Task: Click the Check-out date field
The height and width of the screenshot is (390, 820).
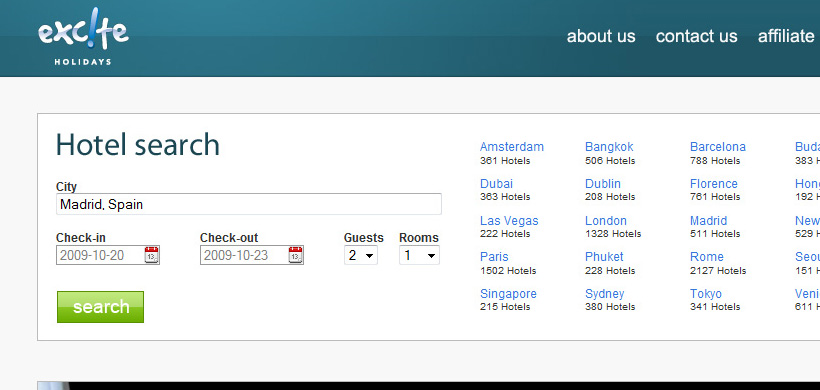Action: pos(252,255)
